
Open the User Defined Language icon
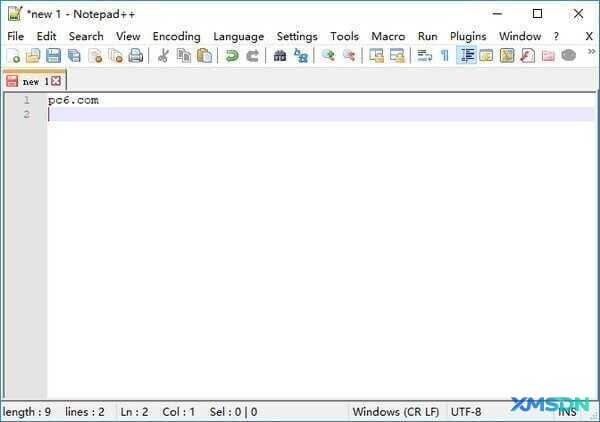pyautogui.click(x=486, y=56)
